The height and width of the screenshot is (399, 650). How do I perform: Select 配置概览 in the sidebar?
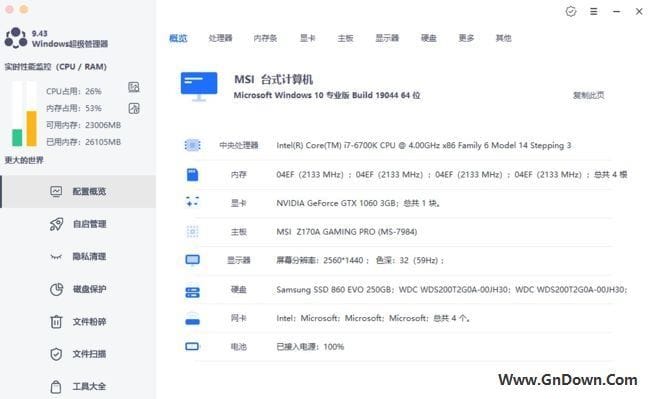79,191
